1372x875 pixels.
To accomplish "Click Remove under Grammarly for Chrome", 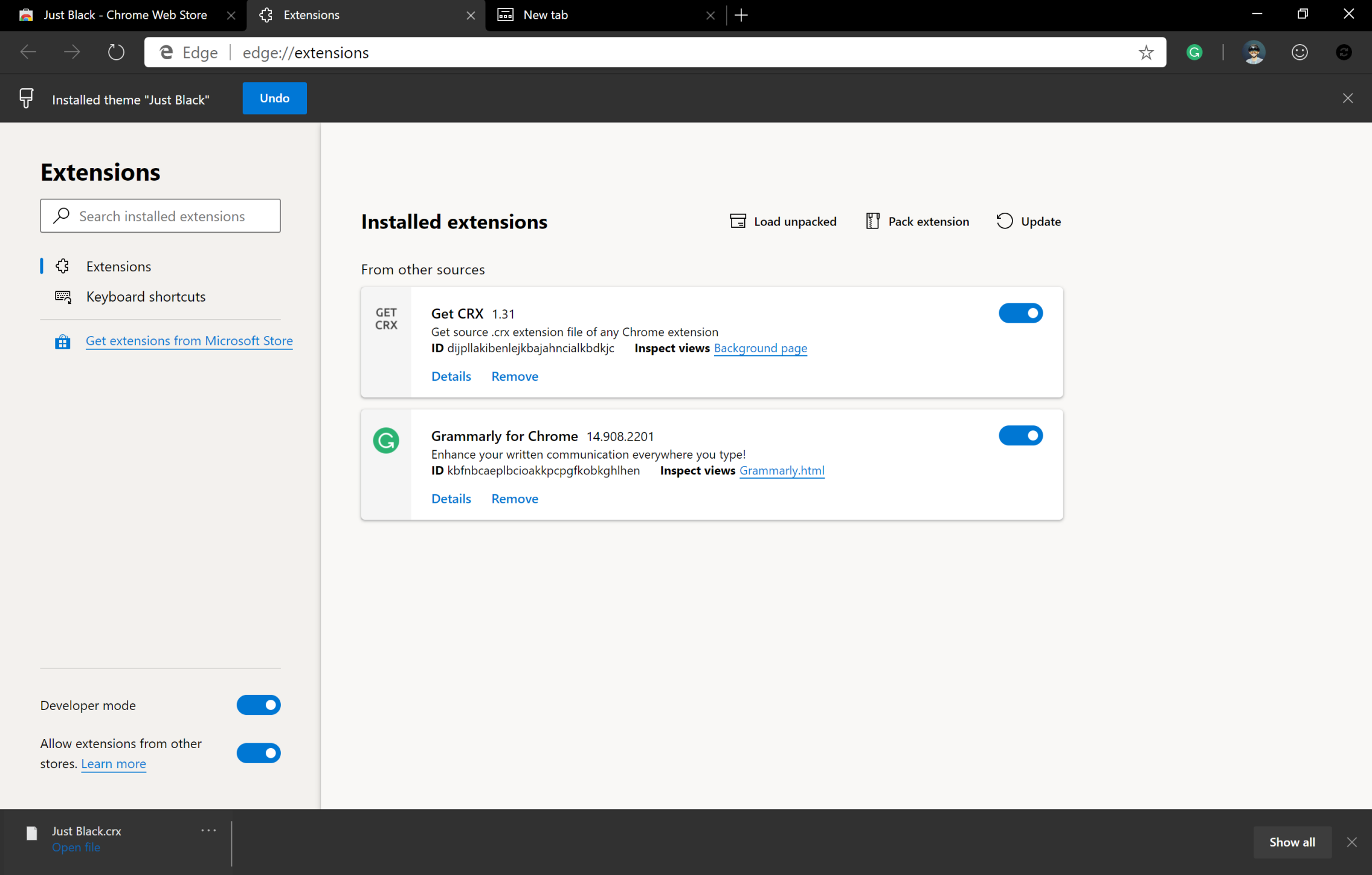I will [x=514, y=499].
